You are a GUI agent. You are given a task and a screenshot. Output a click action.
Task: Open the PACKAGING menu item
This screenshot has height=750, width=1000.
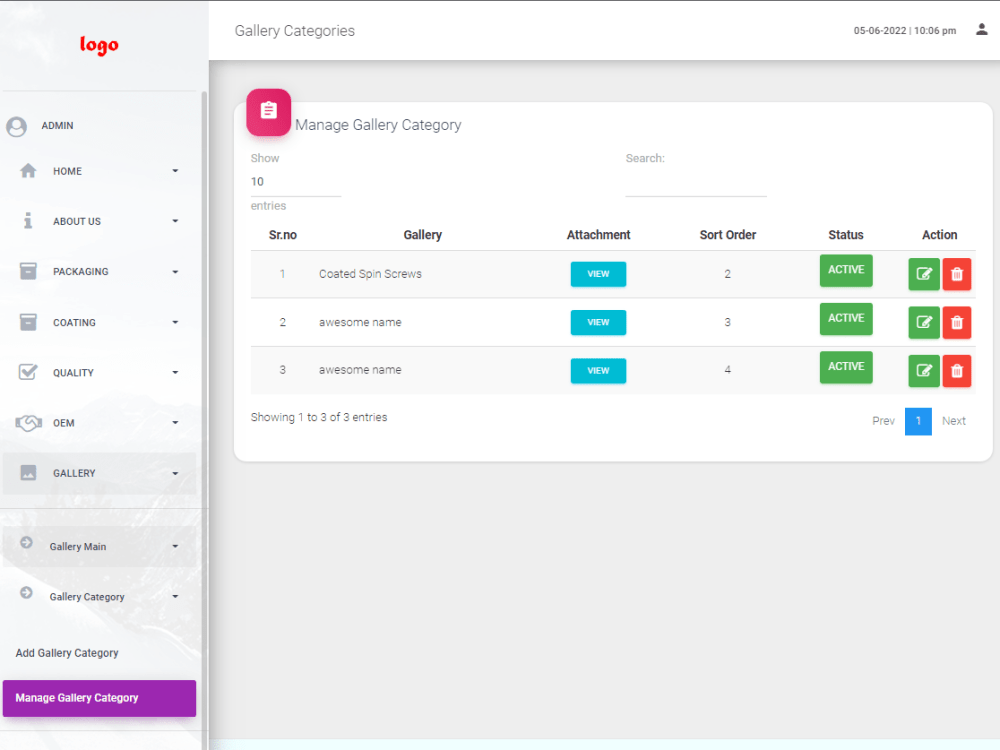99,272
